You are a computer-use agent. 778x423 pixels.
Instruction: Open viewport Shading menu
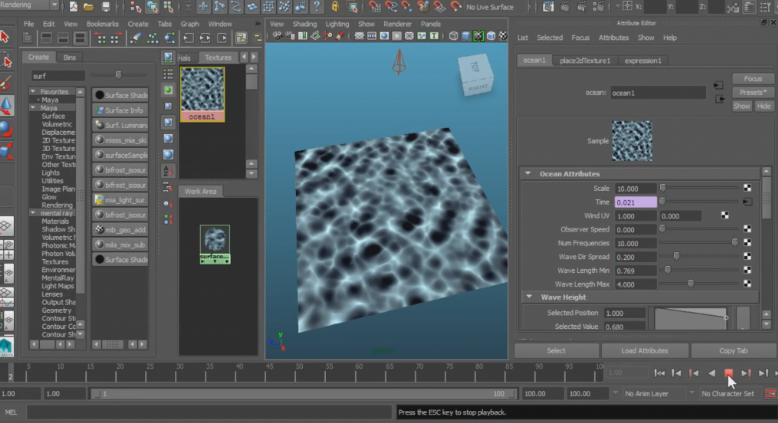[x=304, y=24]
